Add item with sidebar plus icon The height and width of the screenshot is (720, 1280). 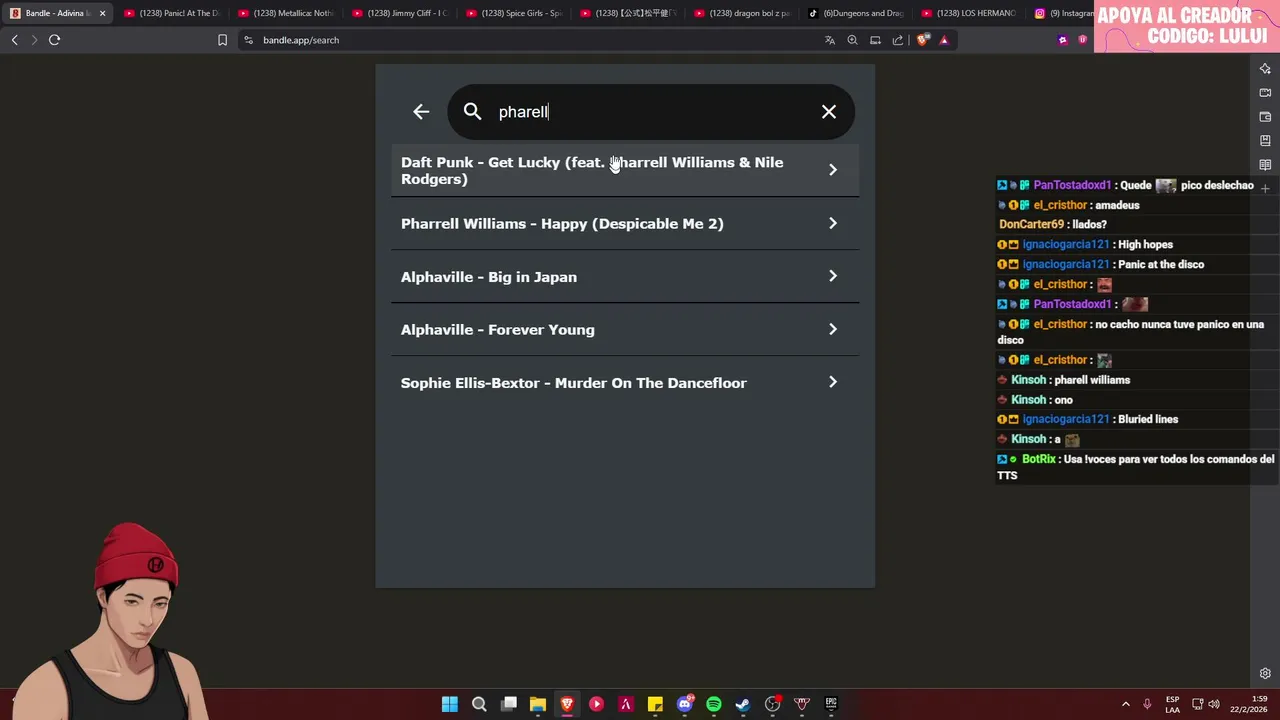point(1265,188)
